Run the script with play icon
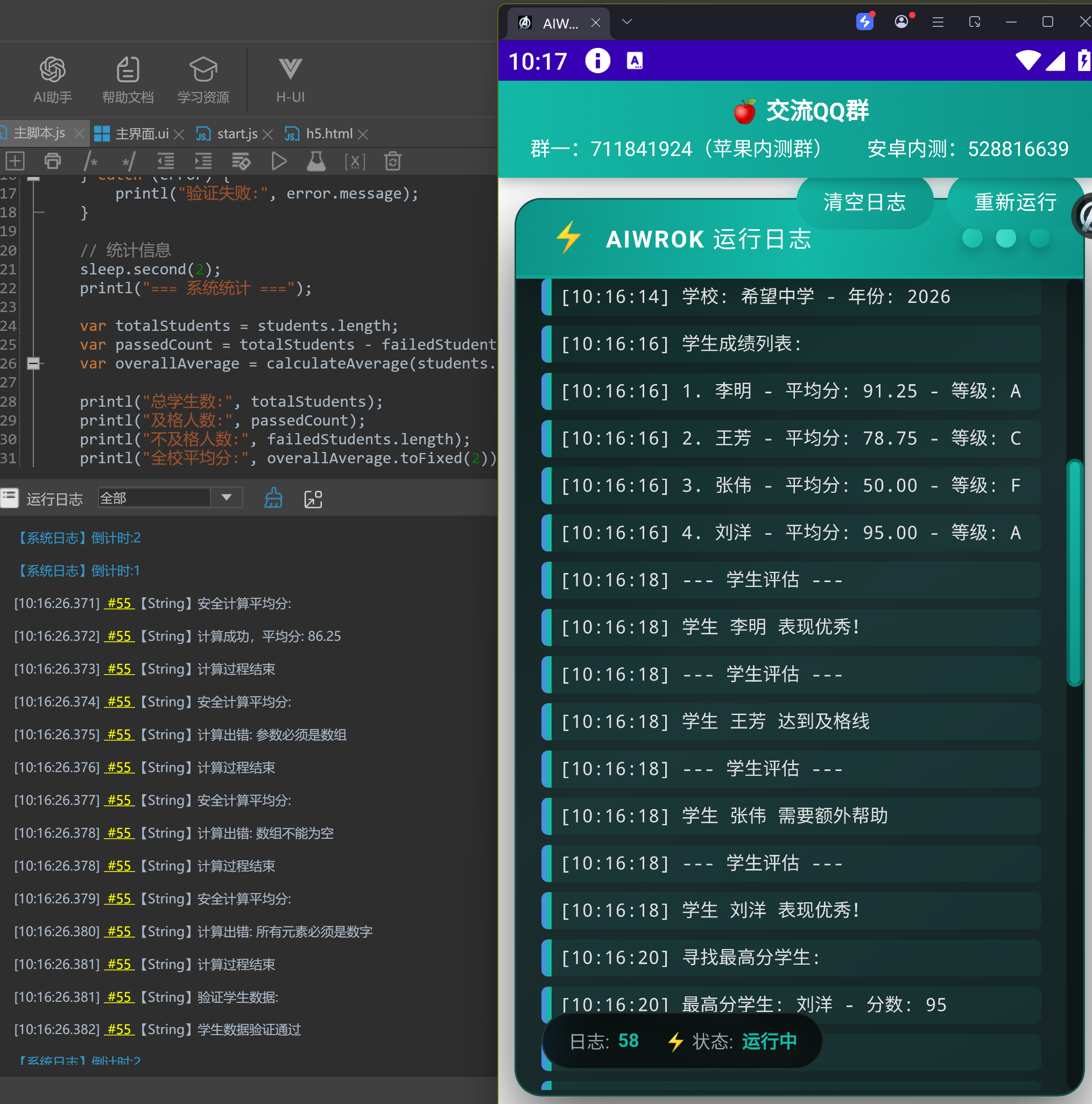Screen dimensions: 1092x1104 [x=279, y=161]
